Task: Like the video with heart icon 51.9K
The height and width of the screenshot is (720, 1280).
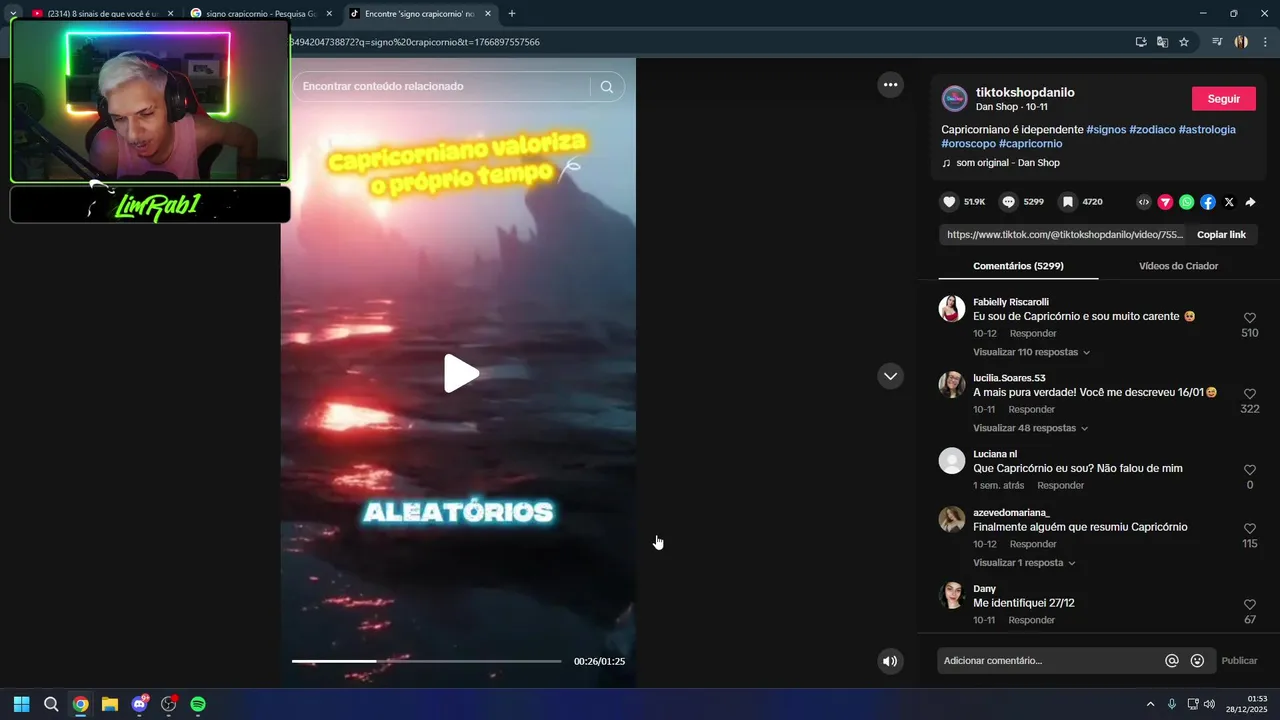Action: [949, 202]
